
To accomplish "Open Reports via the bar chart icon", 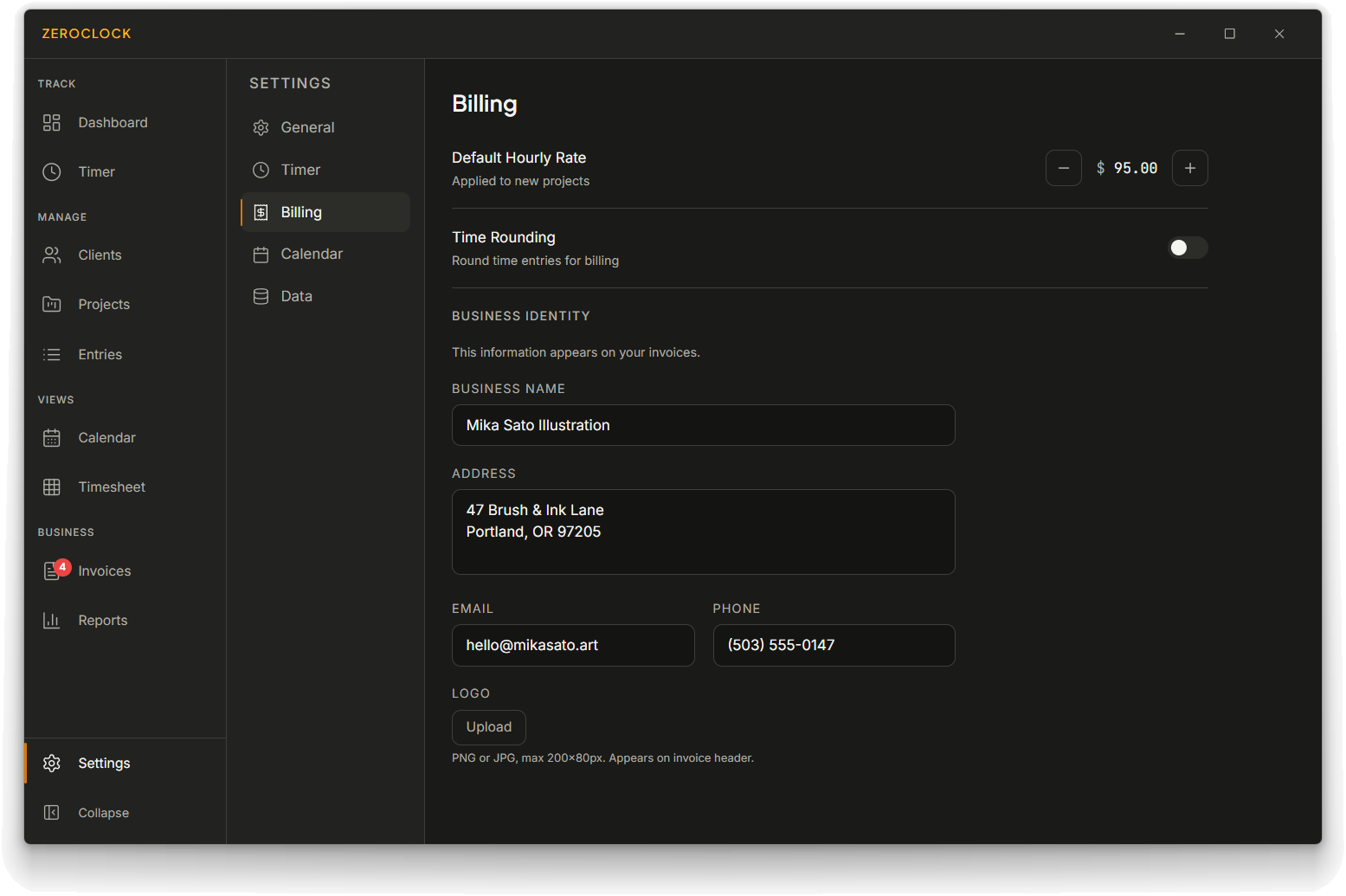I will (52, 621).
